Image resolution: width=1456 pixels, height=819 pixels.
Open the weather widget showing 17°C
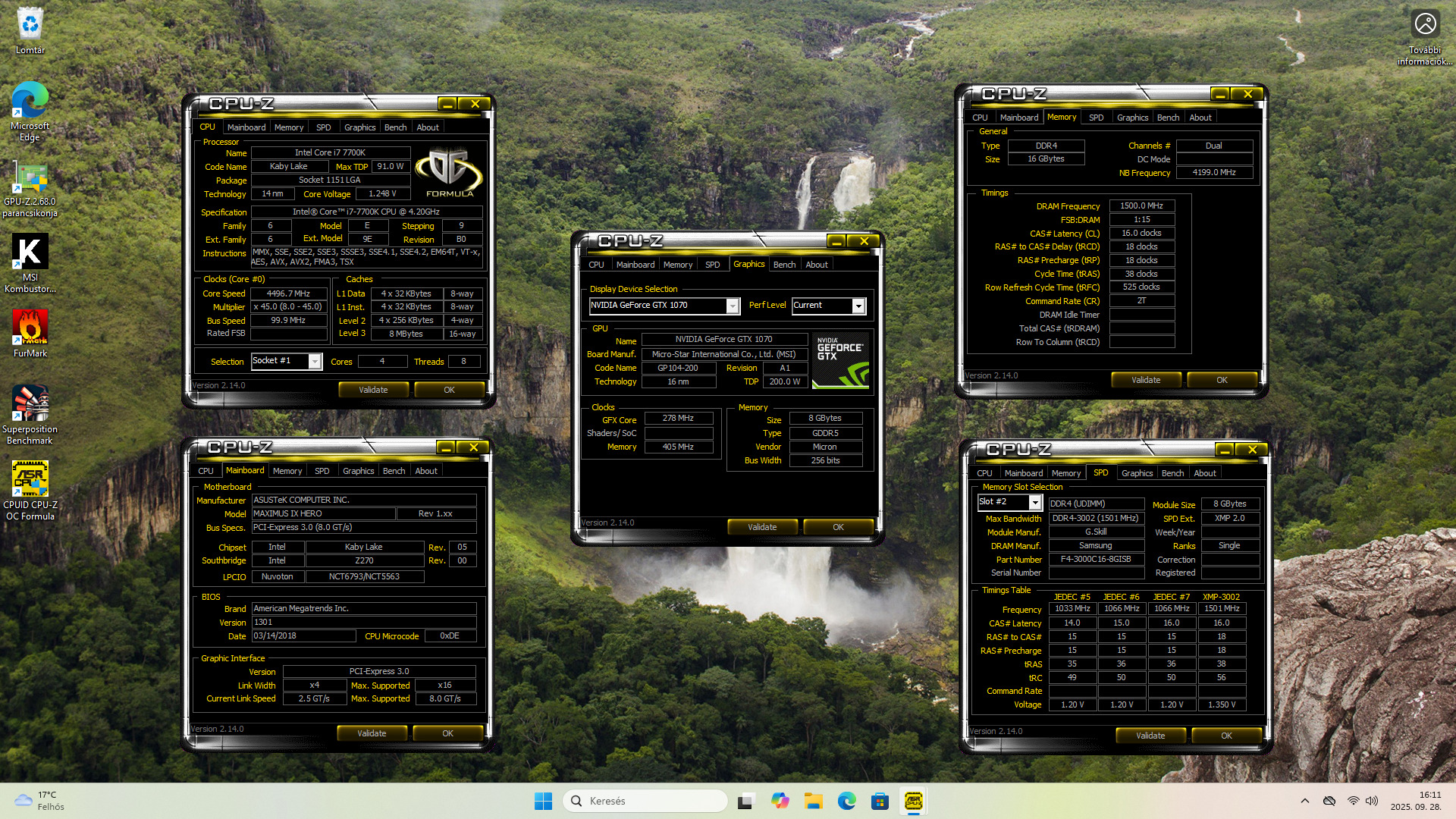[39, 801]
